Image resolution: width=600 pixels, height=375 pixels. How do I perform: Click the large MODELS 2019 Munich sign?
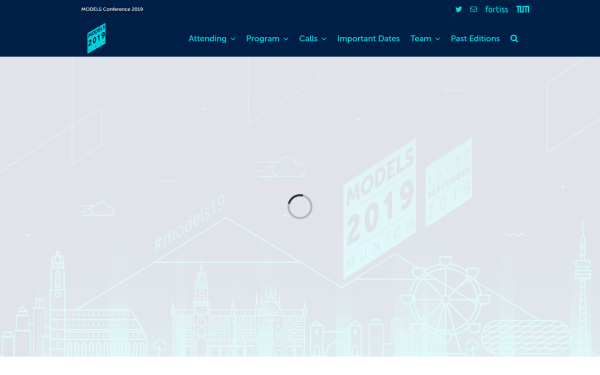pyautogui.click(x=380, y=209)
